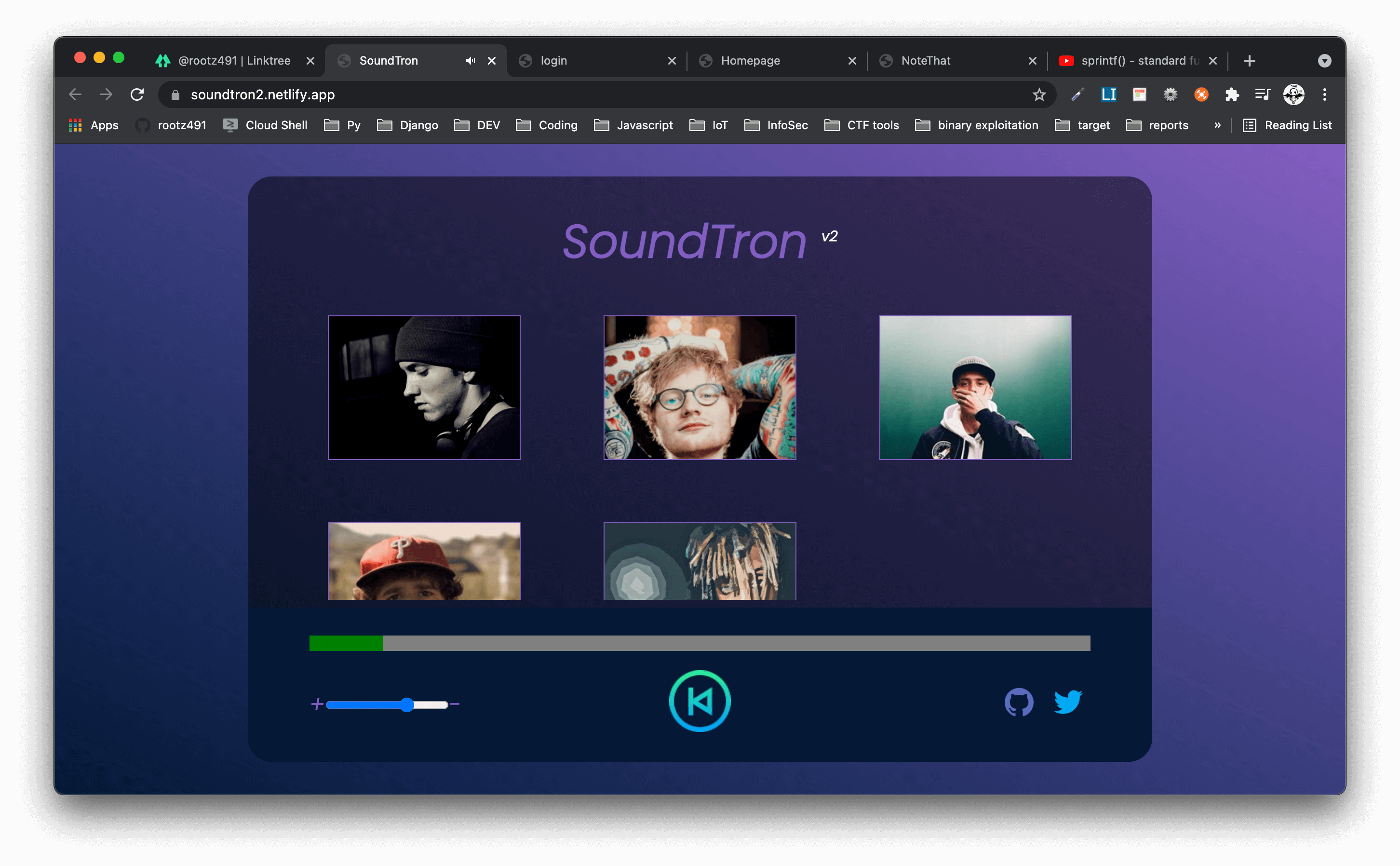
Task: Close the NoteThat tab
Action: pyautogui.click(x=1032, y=61)
